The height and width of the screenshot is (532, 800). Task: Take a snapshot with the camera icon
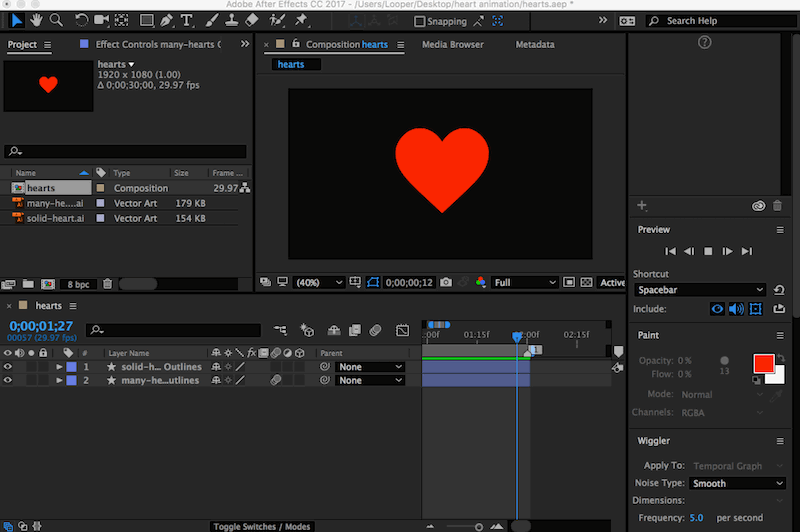coord(446,283)
